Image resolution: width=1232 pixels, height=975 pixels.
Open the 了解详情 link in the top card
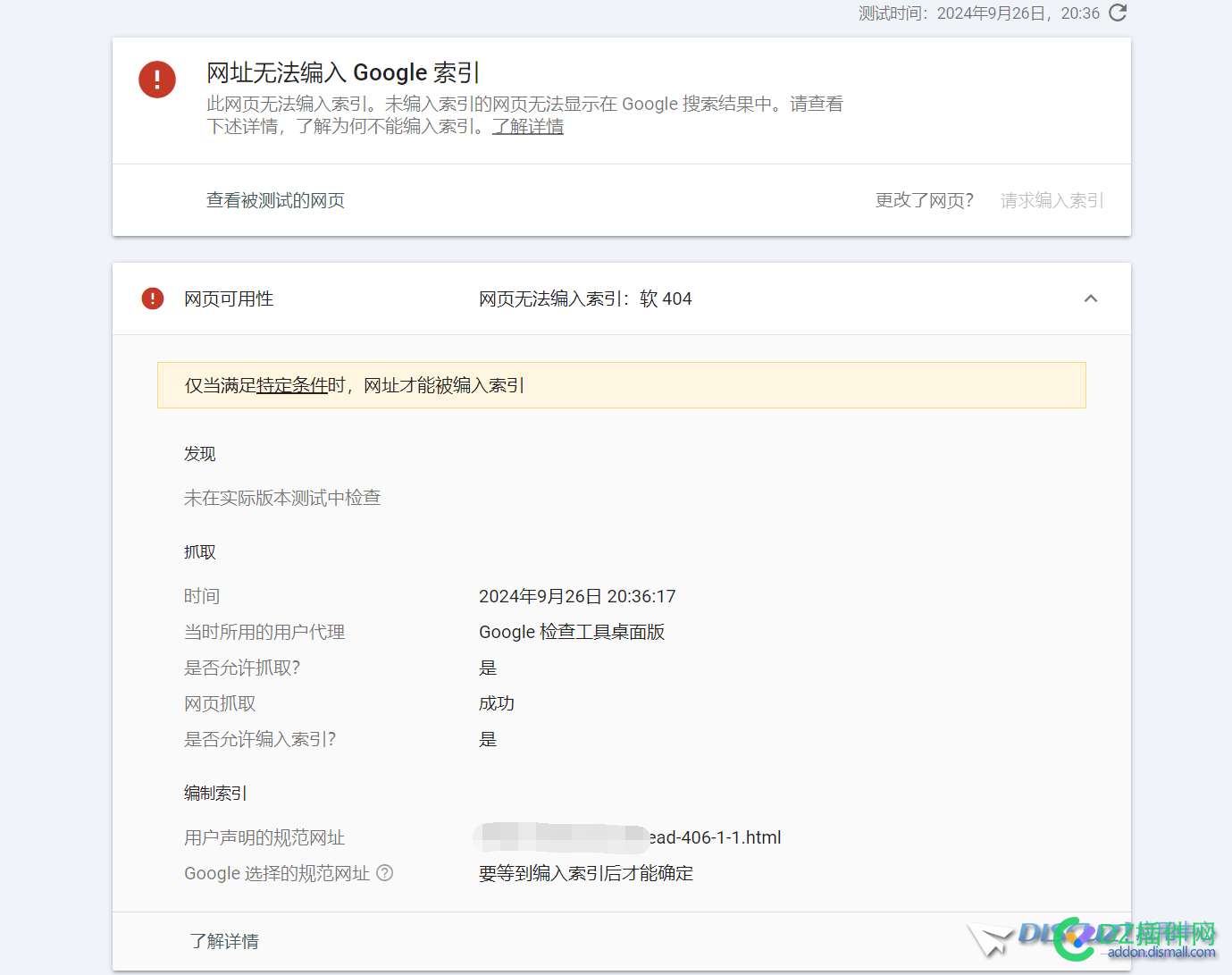528,127
